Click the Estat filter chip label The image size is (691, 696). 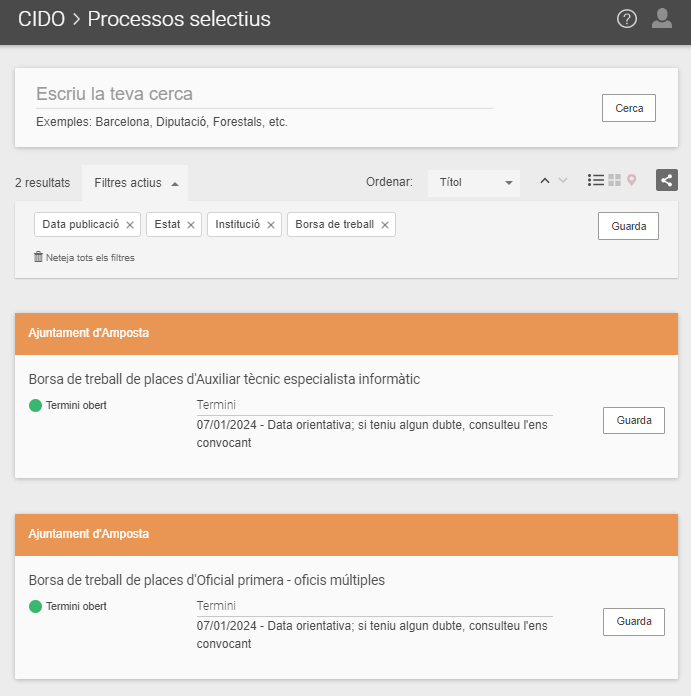coord(167,224)
